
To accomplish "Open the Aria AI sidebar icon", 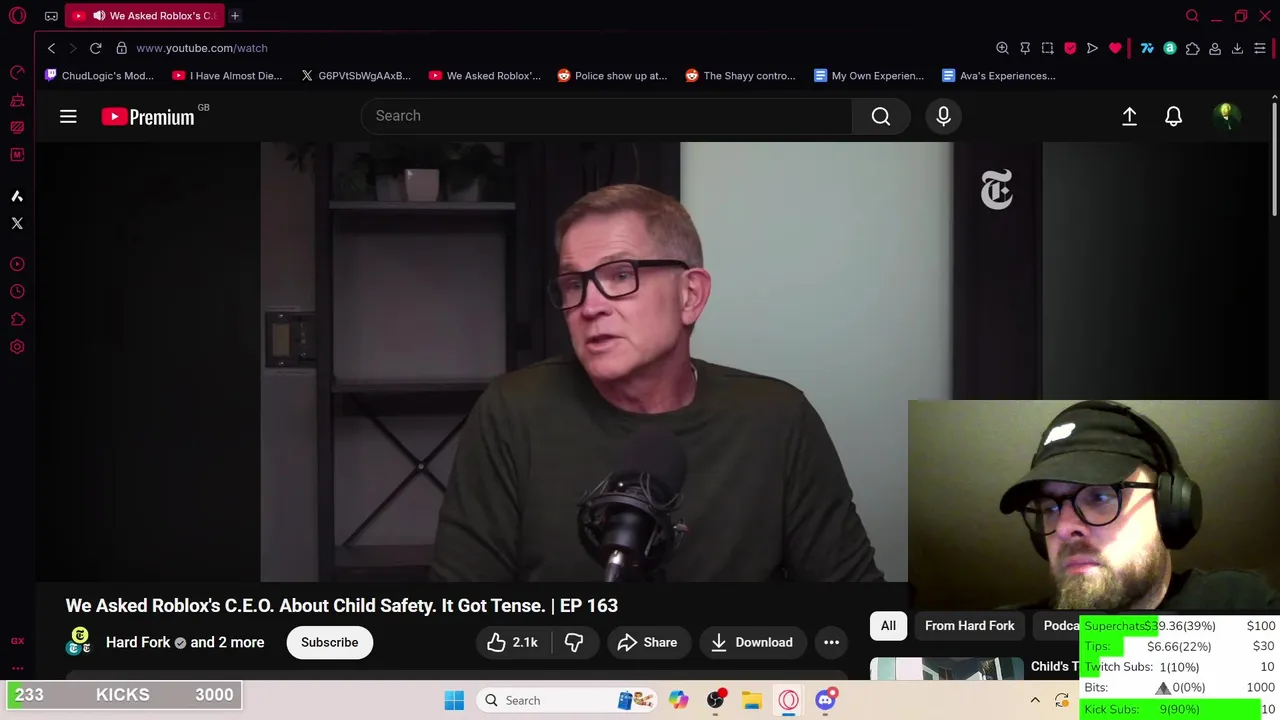I will [x=17, y=196].
